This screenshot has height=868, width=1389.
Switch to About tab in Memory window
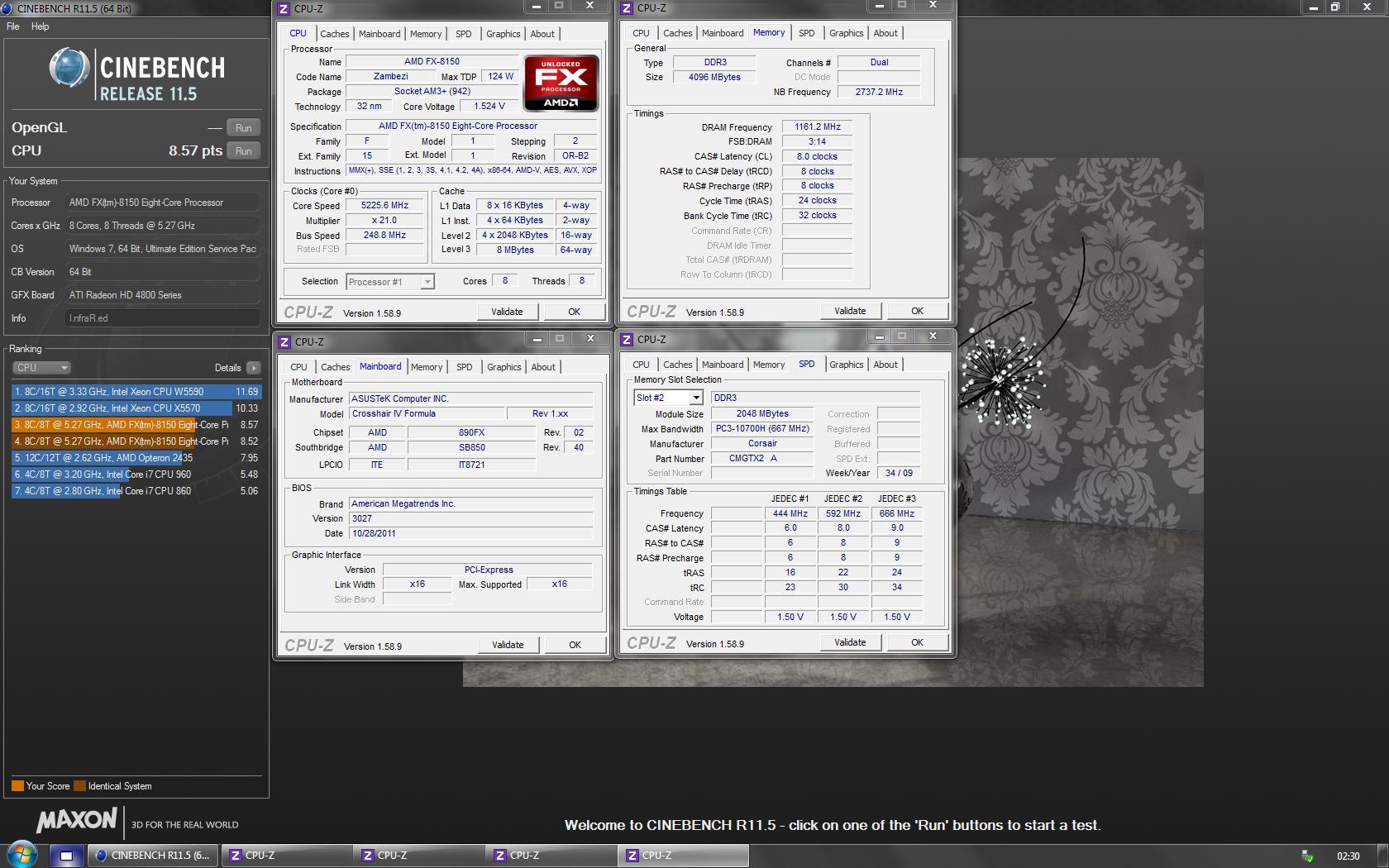point(885,33)
